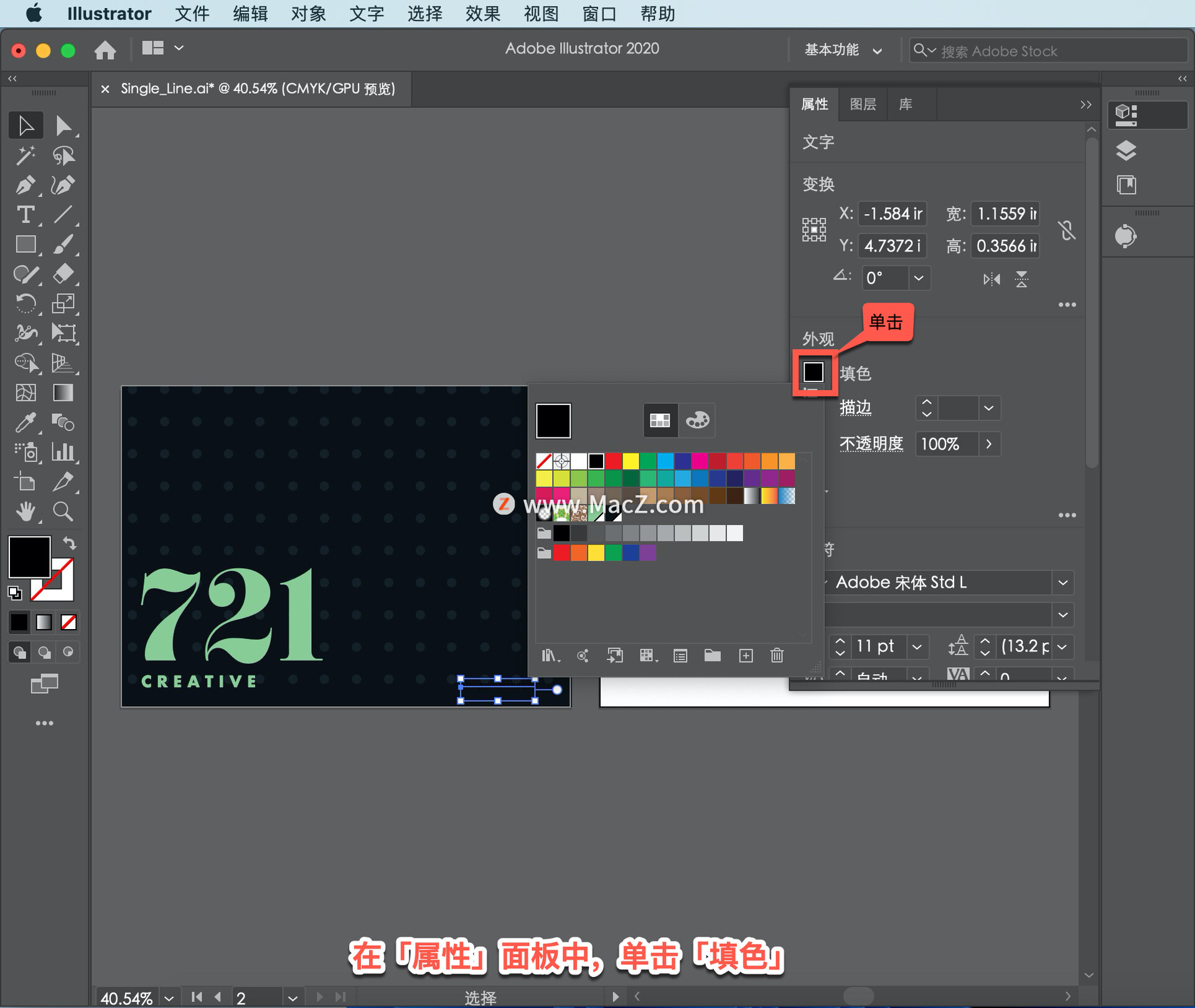Toggle constrain width and height proportions
This screenshot has width=1195, height=1008.
[x=1067, y=230]
